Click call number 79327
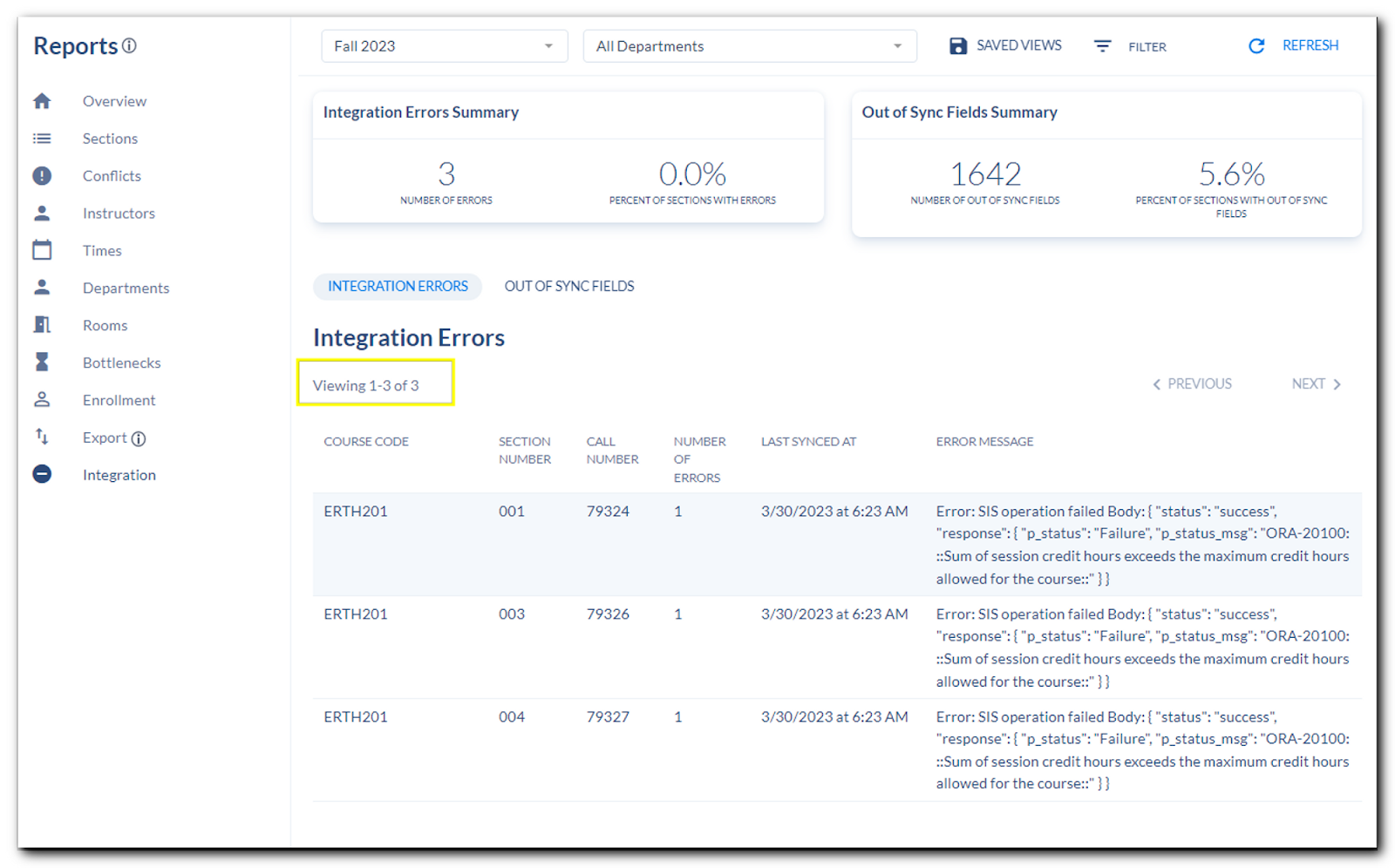The image size is (1395, 868). (608, 717)
